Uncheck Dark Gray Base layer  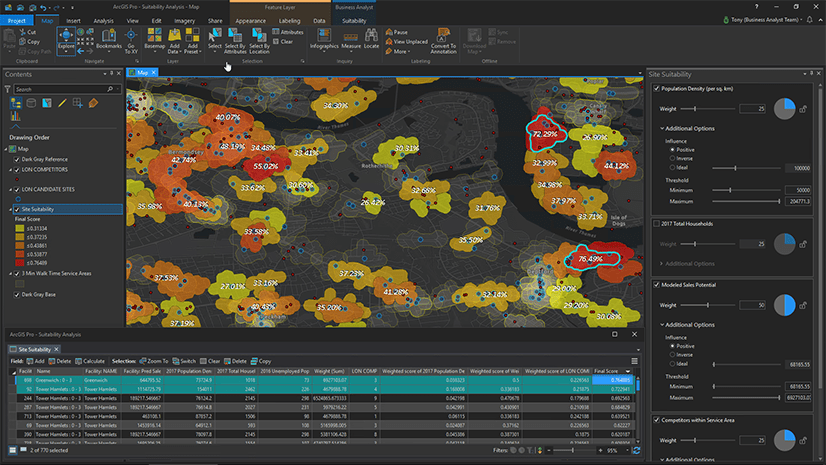click(17, 294)
